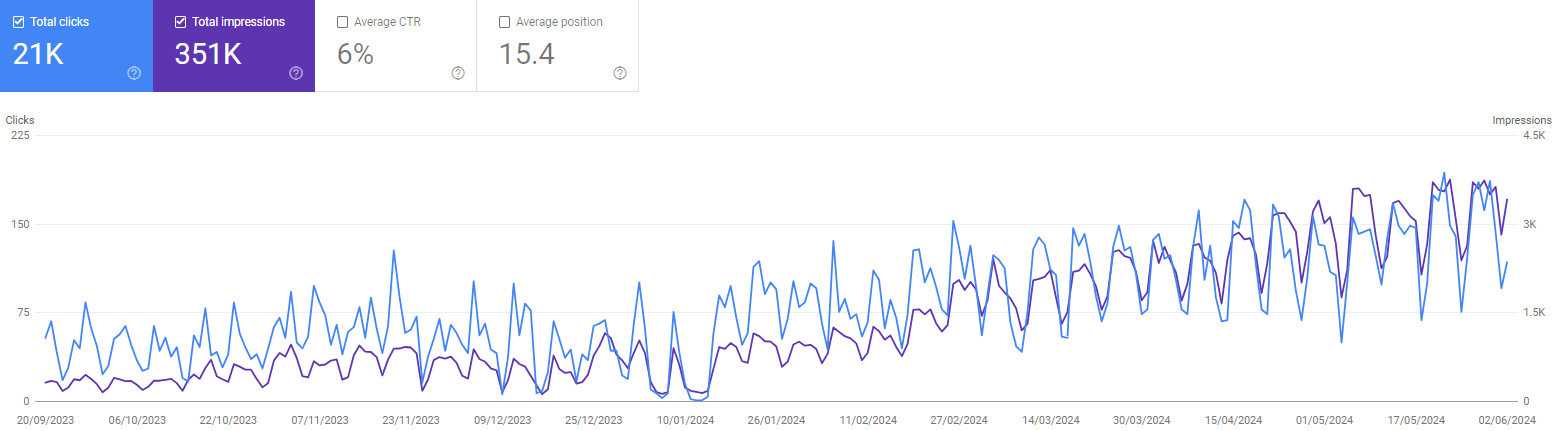Open the Average CTR help icon
The width and height of the screenshot is (1555, 431).
point(458,73)
